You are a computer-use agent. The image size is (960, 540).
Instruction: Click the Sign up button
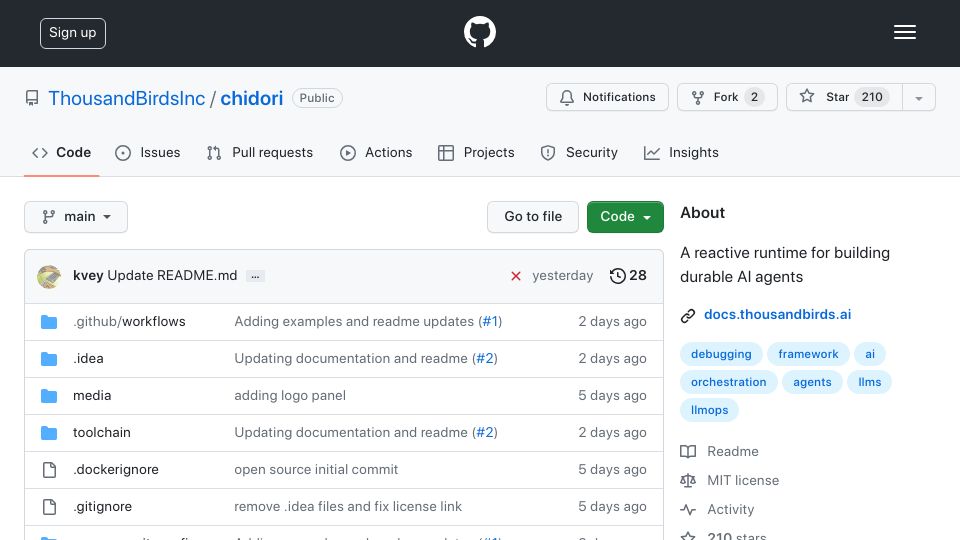(x=73, y=33)
